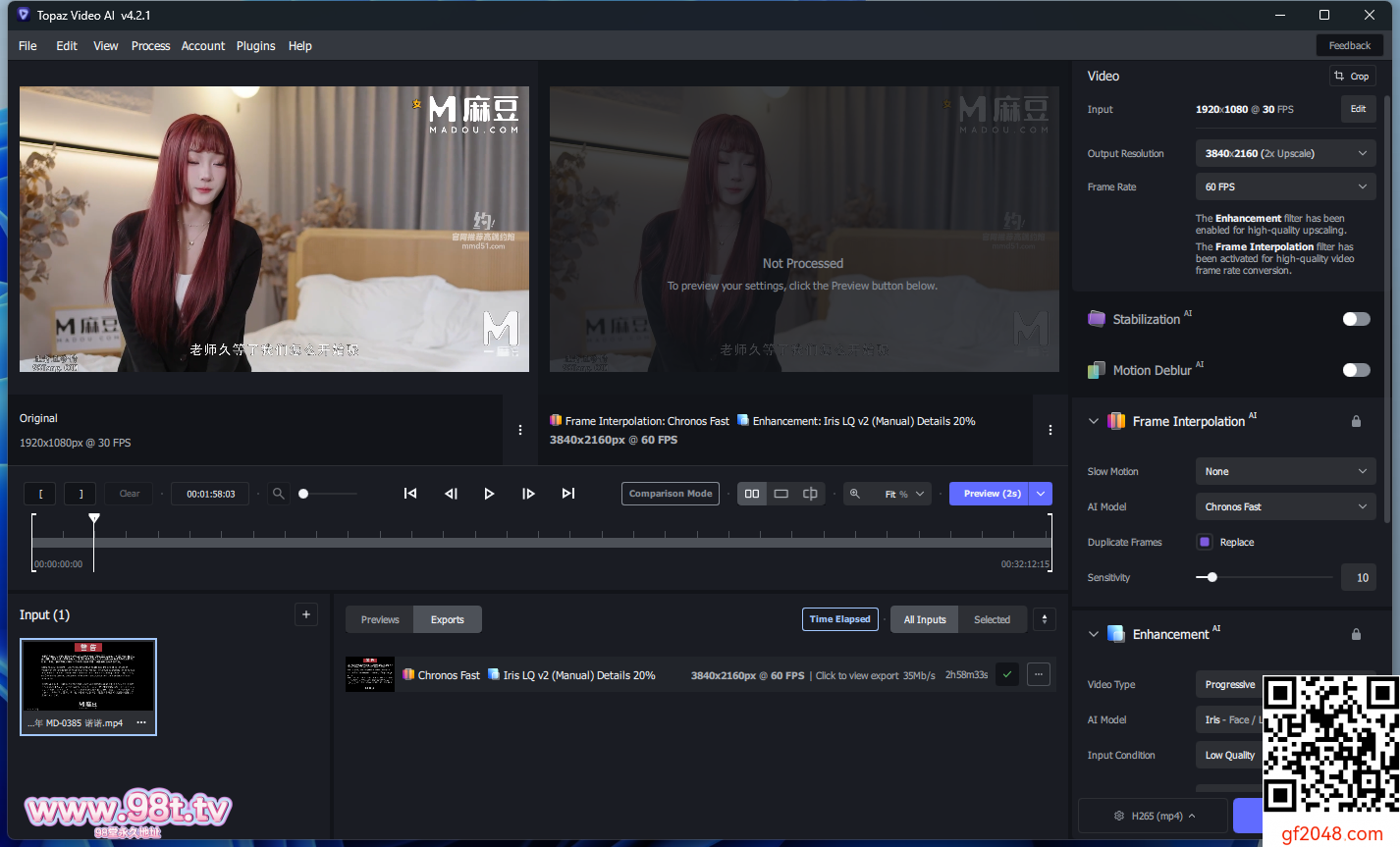Open the Account menu

pos(203,46)
